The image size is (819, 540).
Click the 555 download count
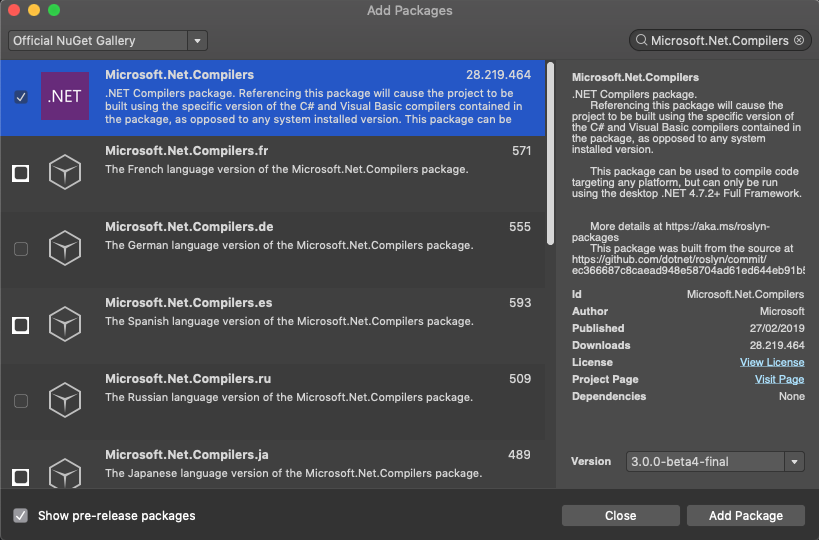(x=520, y=227)
